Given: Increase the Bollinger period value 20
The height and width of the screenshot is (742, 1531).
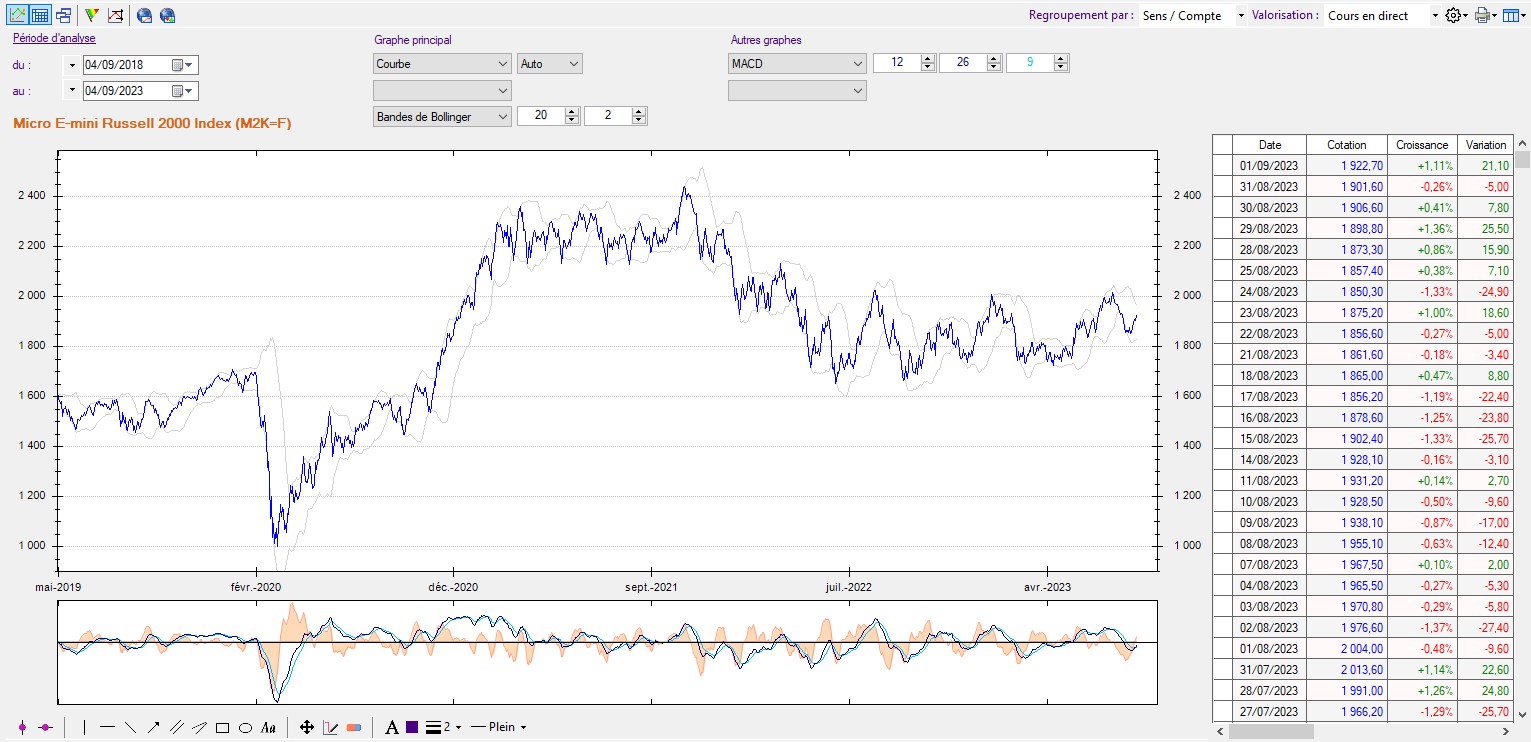Looking at the screenshot, I should point(572,112).
